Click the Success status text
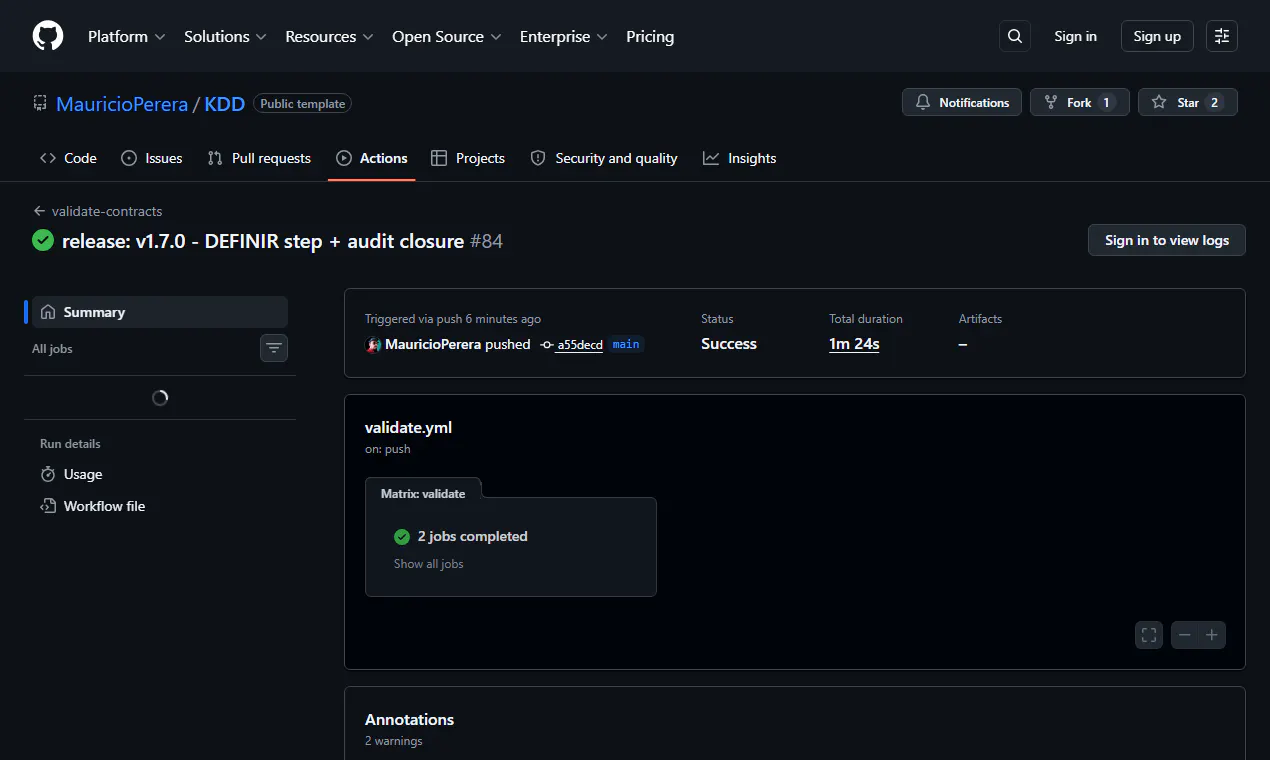This screenshot has height=760, width=1270. (x=729, y=343)
